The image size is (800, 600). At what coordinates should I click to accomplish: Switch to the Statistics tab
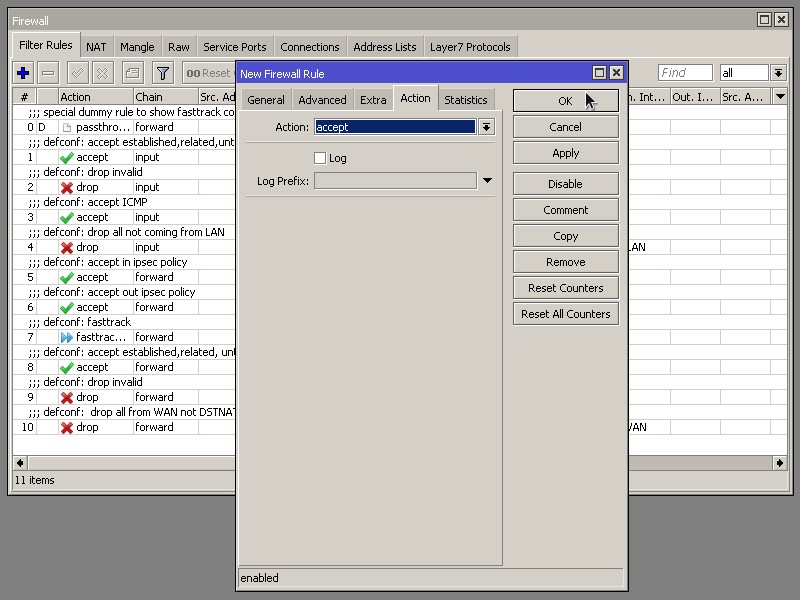(466, 100)
